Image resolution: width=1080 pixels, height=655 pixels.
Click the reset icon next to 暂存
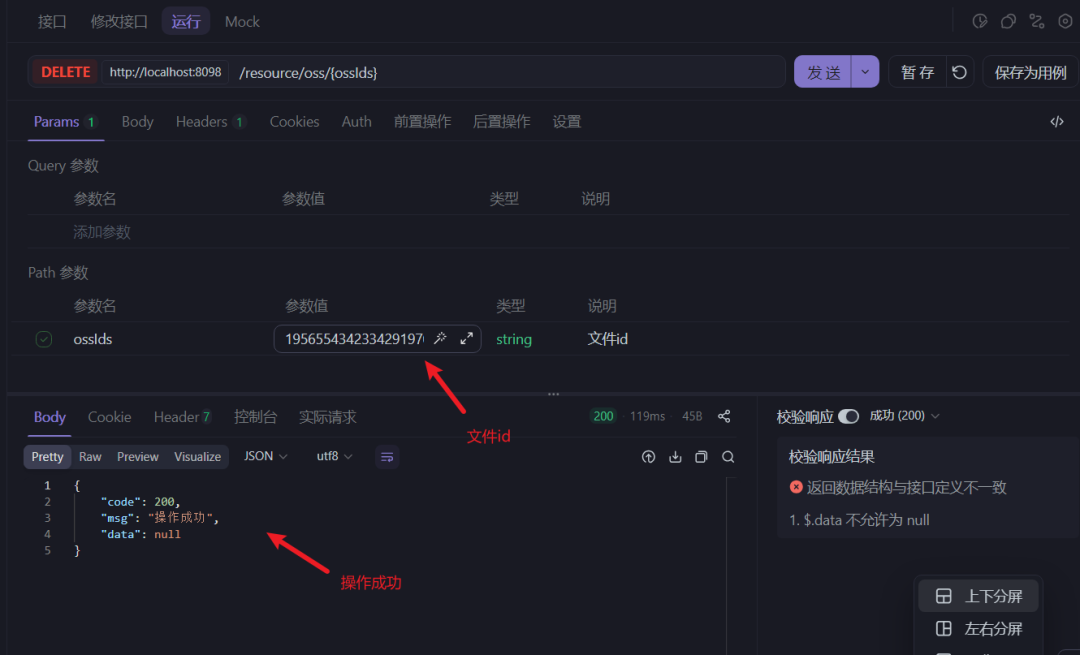[x=959, y=72]
